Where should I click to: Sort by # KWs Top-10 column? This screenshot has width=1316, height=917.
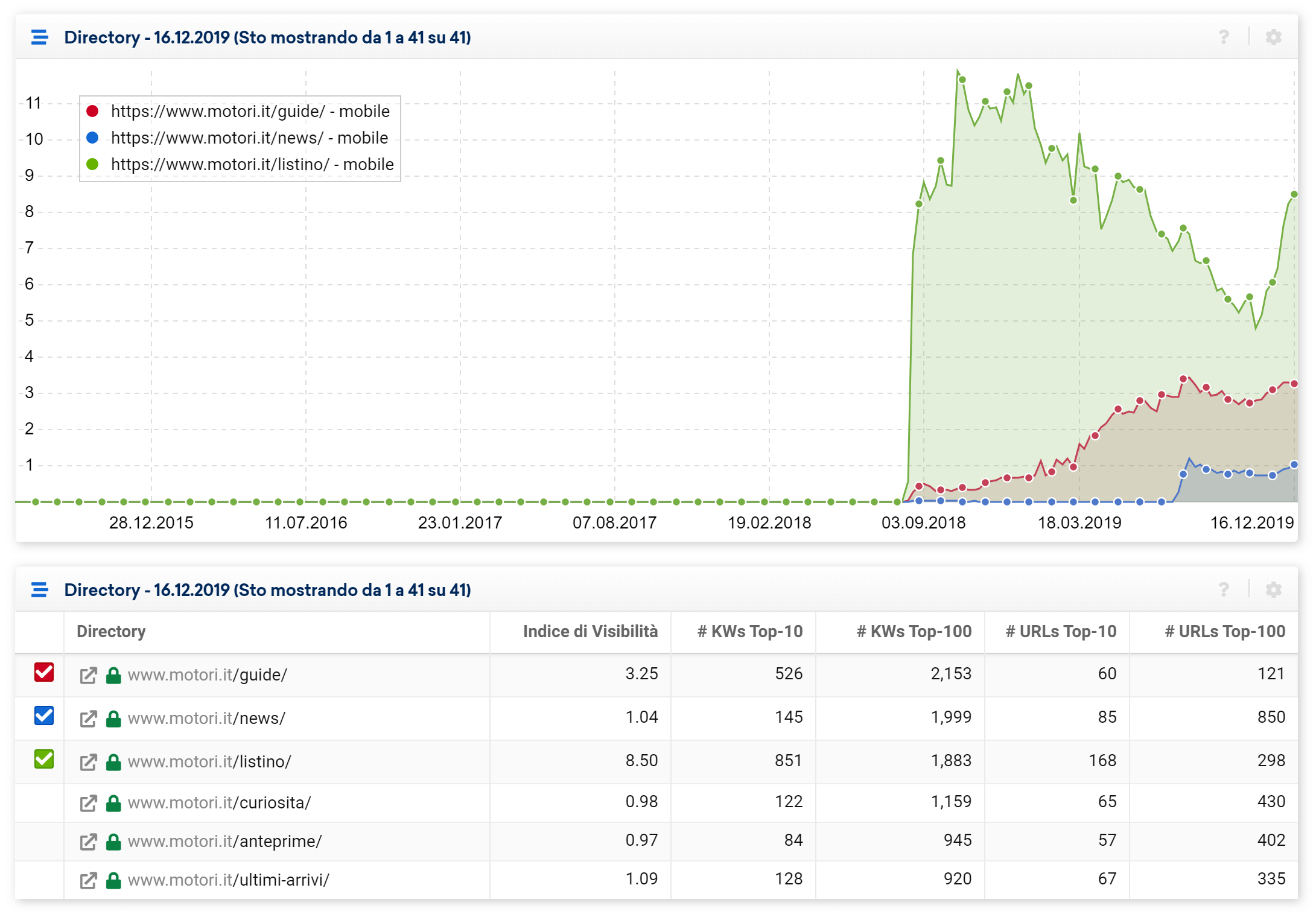[x=749, y=631]
